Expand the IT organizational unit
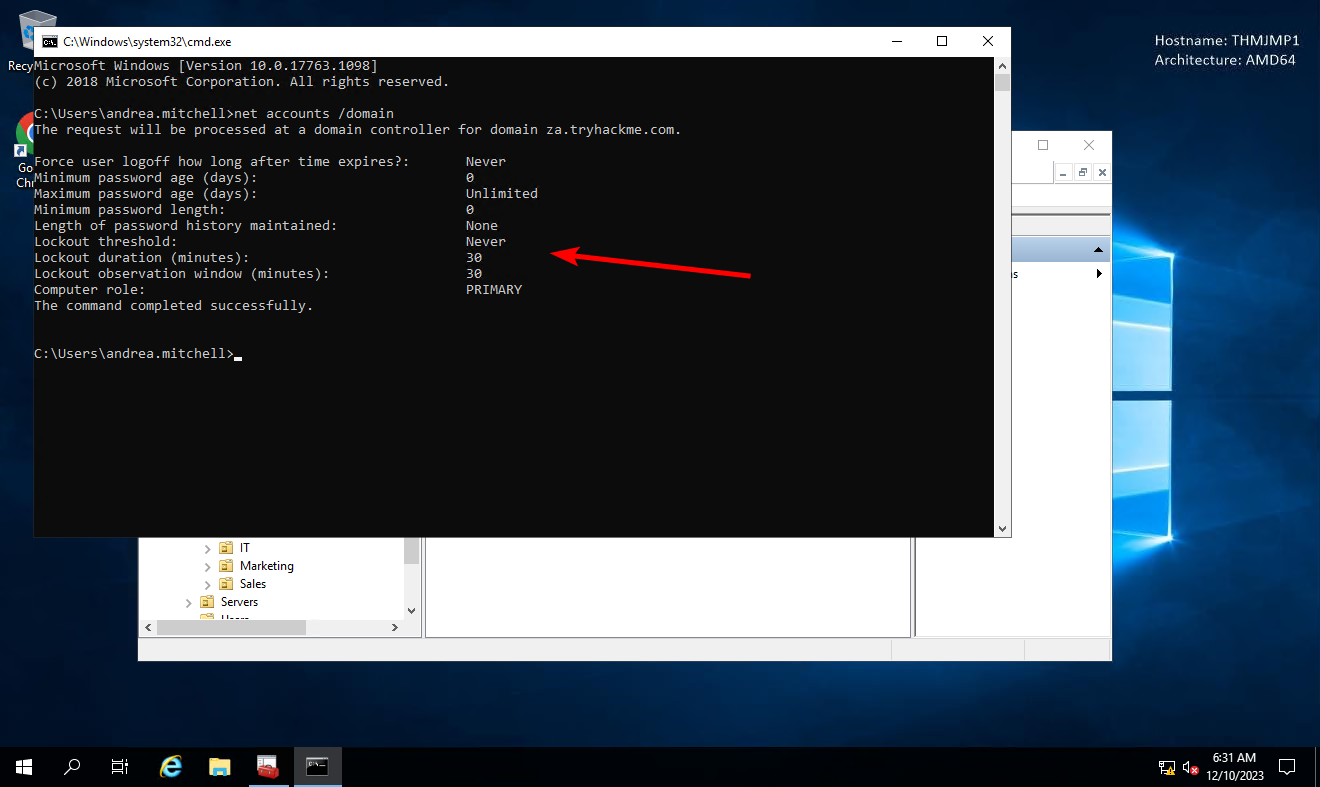This screenshot has width=1320, height=787. (208, 548)
